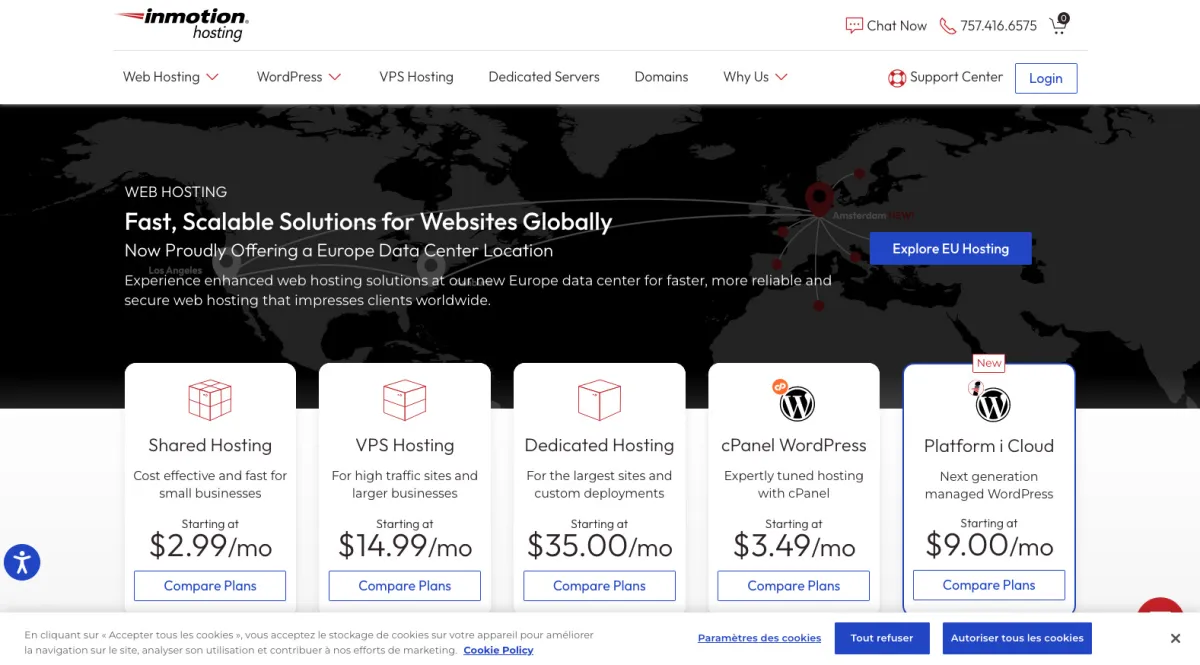
Task: Compare Plans for cPanel WordPress
Action: [794, 586]
